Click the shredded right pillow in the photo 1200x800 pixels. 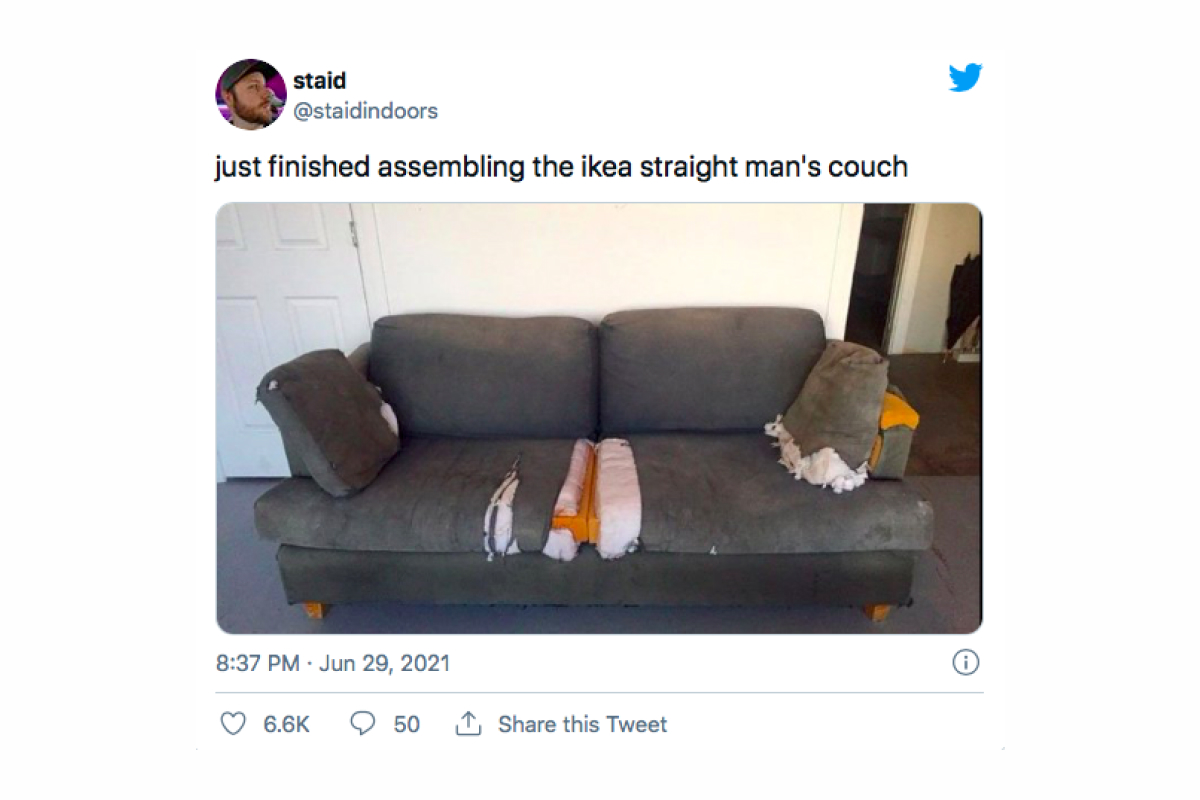pyautogui.click(x=830, y=412)
